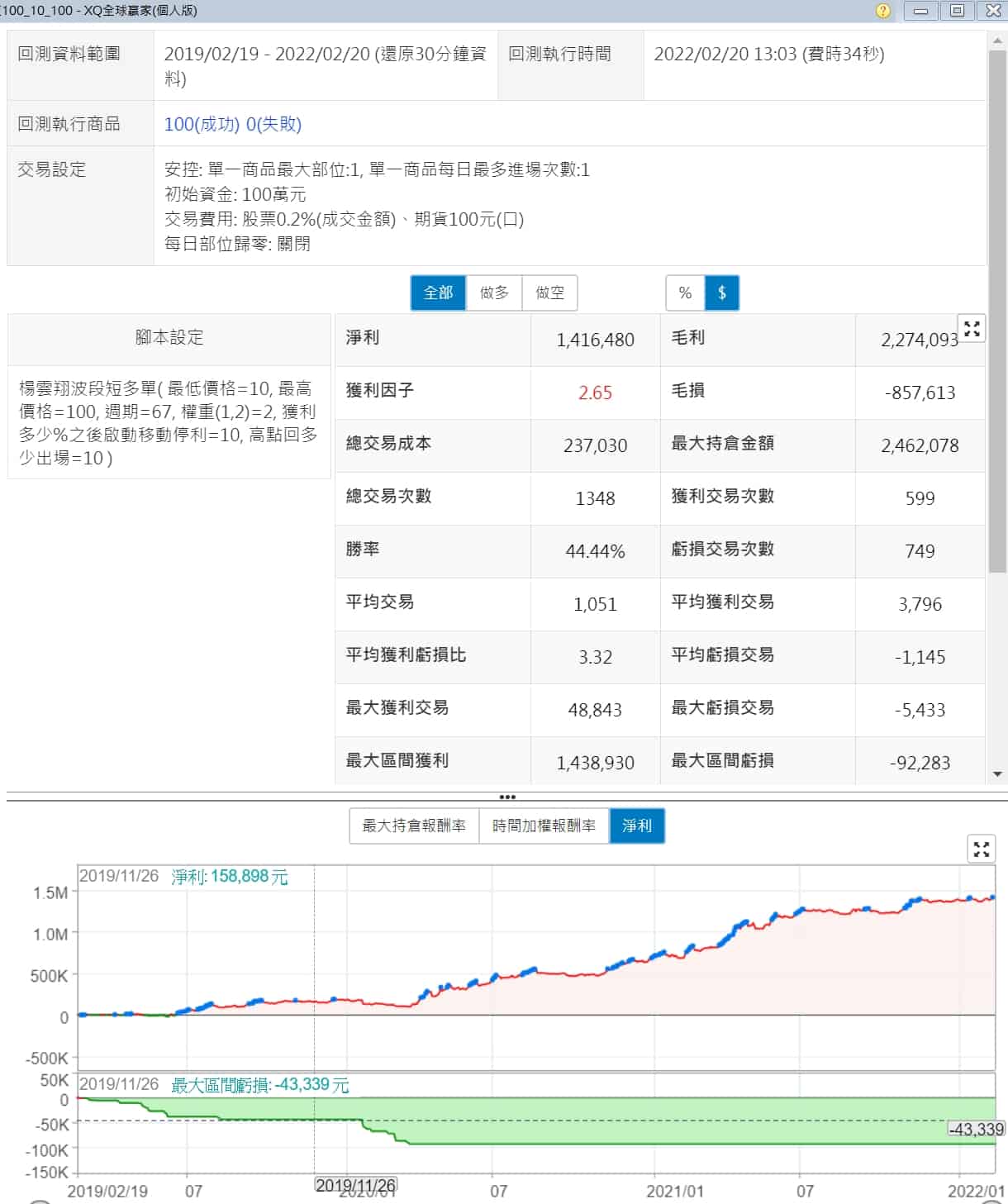1008x1204 pixels.
Task: Close the backtest report window
Action: 993,11
